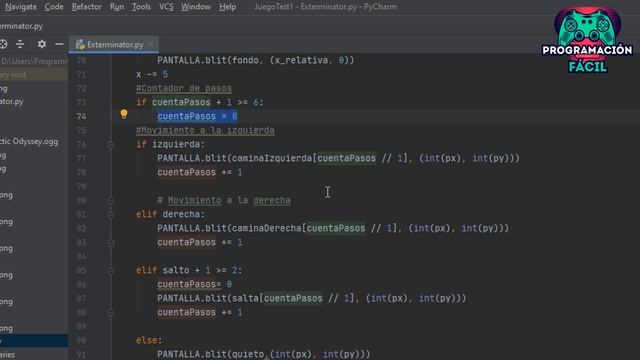Close the Exterminator.py editor tab
This screenshot has height=360, width=640.
tap(151, 44)
